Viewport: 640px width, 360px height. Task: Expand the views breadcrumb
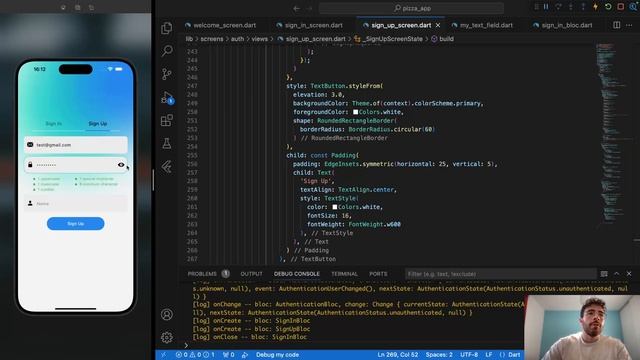click(x=260, y=39)
